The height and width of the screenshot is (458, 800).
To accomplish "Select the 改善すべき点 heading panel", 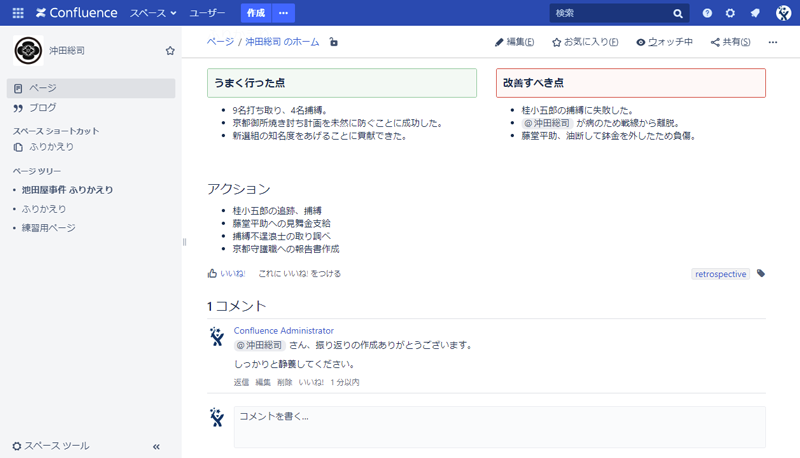I will [631, 83].
